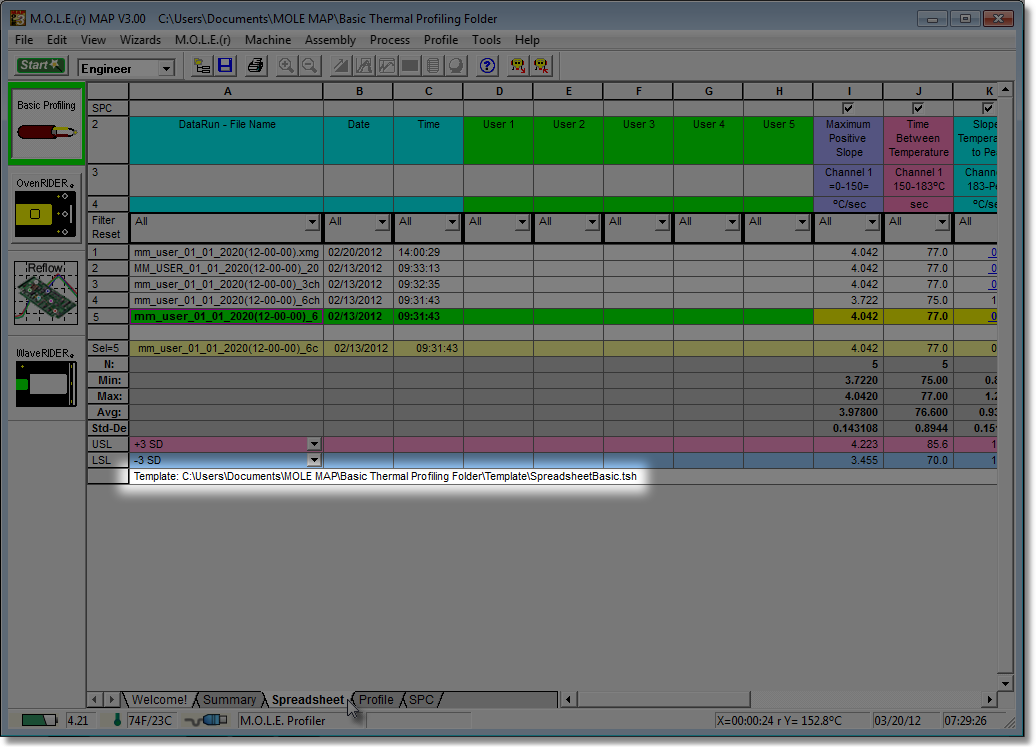Click the thermometer icon in status bar
1036x749 pixels.
coord(118,720)
